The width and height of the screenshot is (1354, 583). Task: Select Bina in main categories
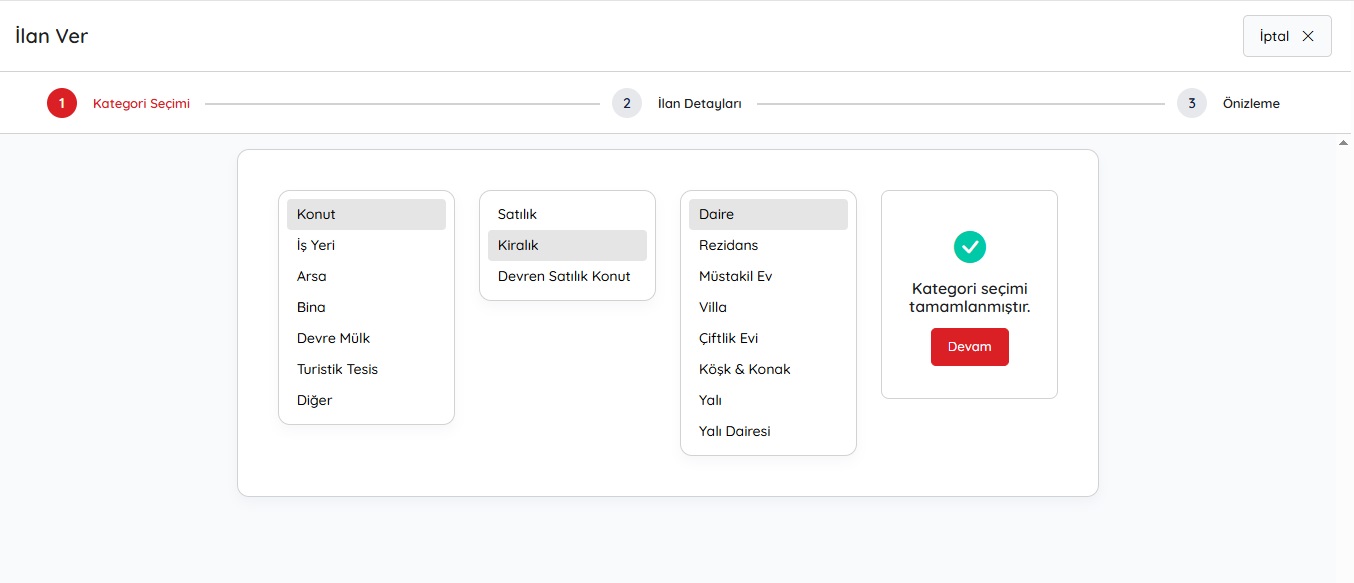(311, 307)
